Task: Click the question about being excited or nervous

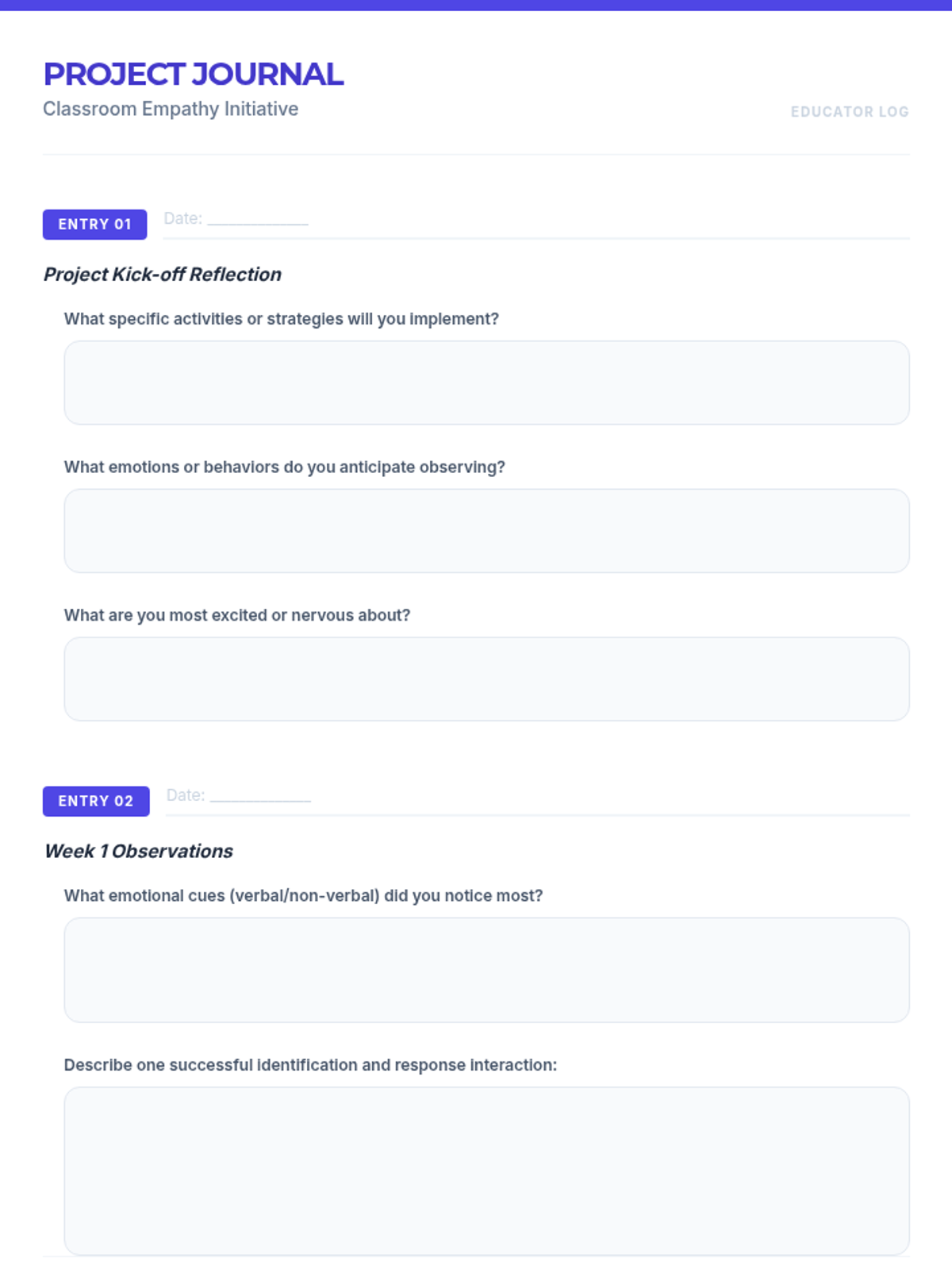Action: click(x=237, y=615)
